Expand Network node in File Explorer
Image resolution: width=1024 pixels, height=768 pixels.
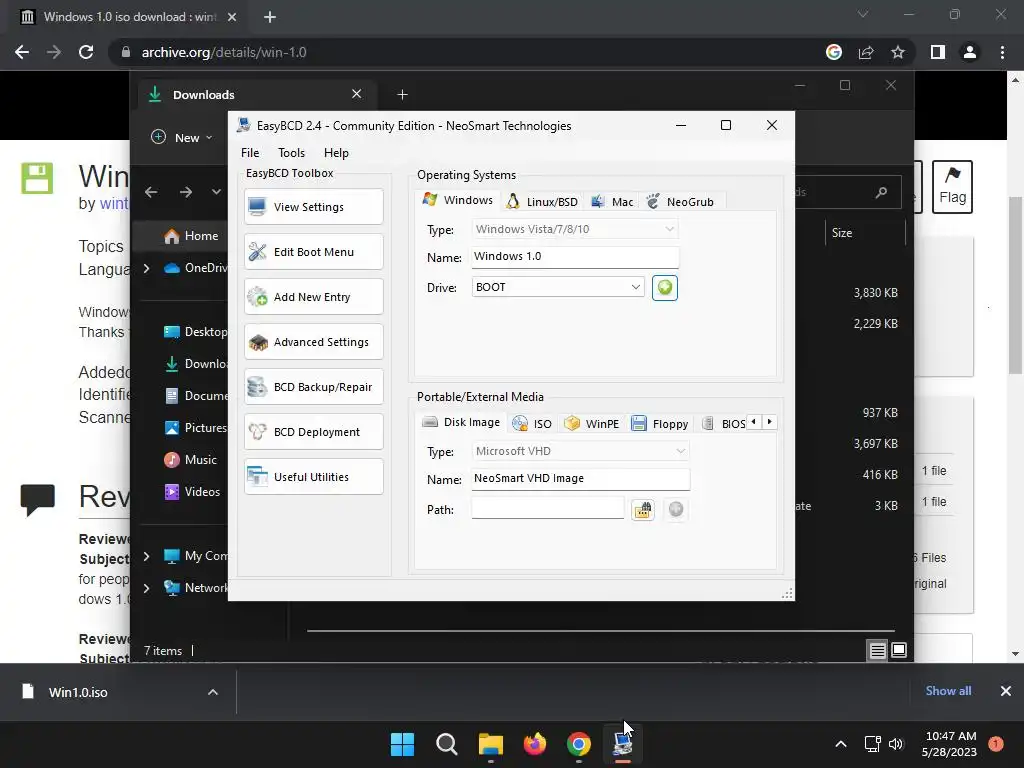tap(146, 588)
